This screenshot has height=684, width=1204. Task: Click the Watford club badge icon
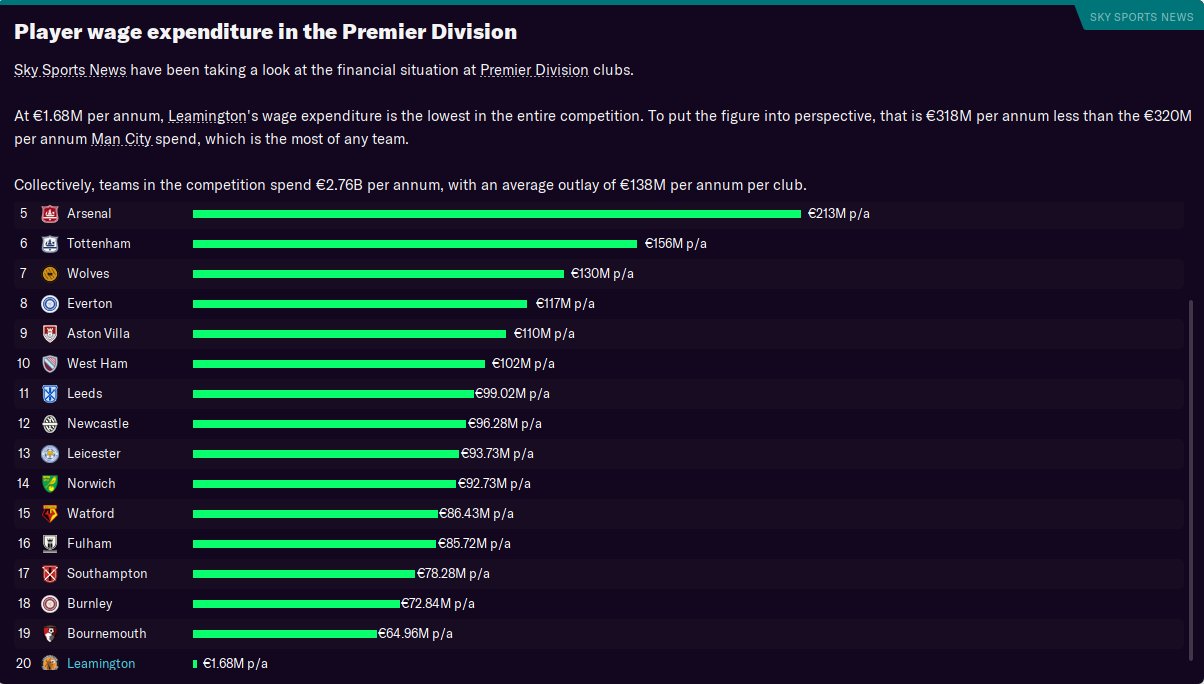[x=50, y=514]
